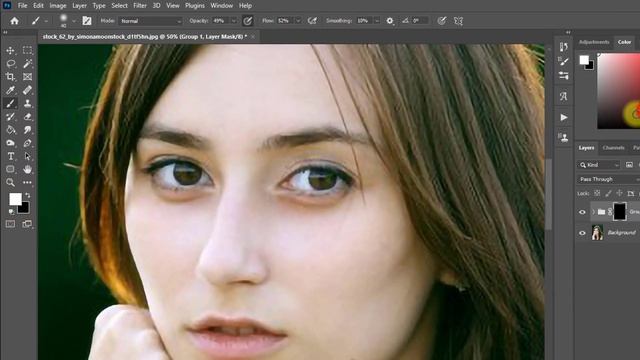The image size is (640, 360).
Task: Open the layer filter Kind dropdown
Action: coord(599,165)
